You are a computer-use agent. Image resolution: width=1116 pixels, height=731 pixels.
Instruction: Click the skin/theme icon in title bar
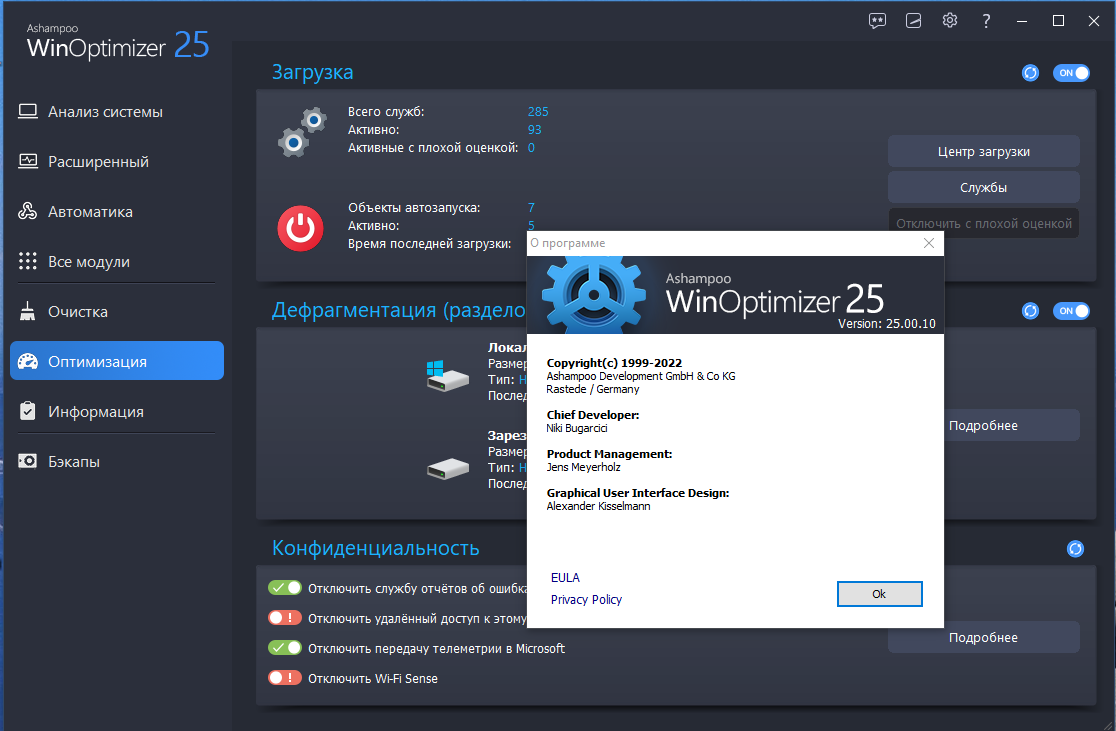tap(913, 21)
